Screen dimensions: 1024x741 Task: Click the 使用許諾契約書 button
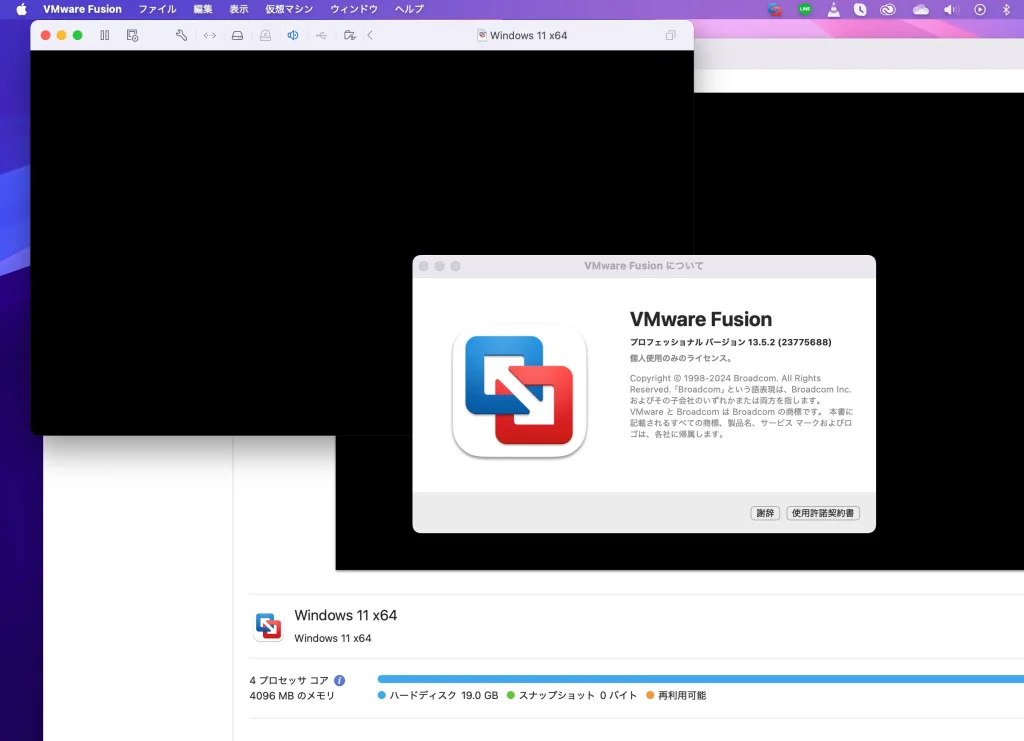[x=823, y=513]
